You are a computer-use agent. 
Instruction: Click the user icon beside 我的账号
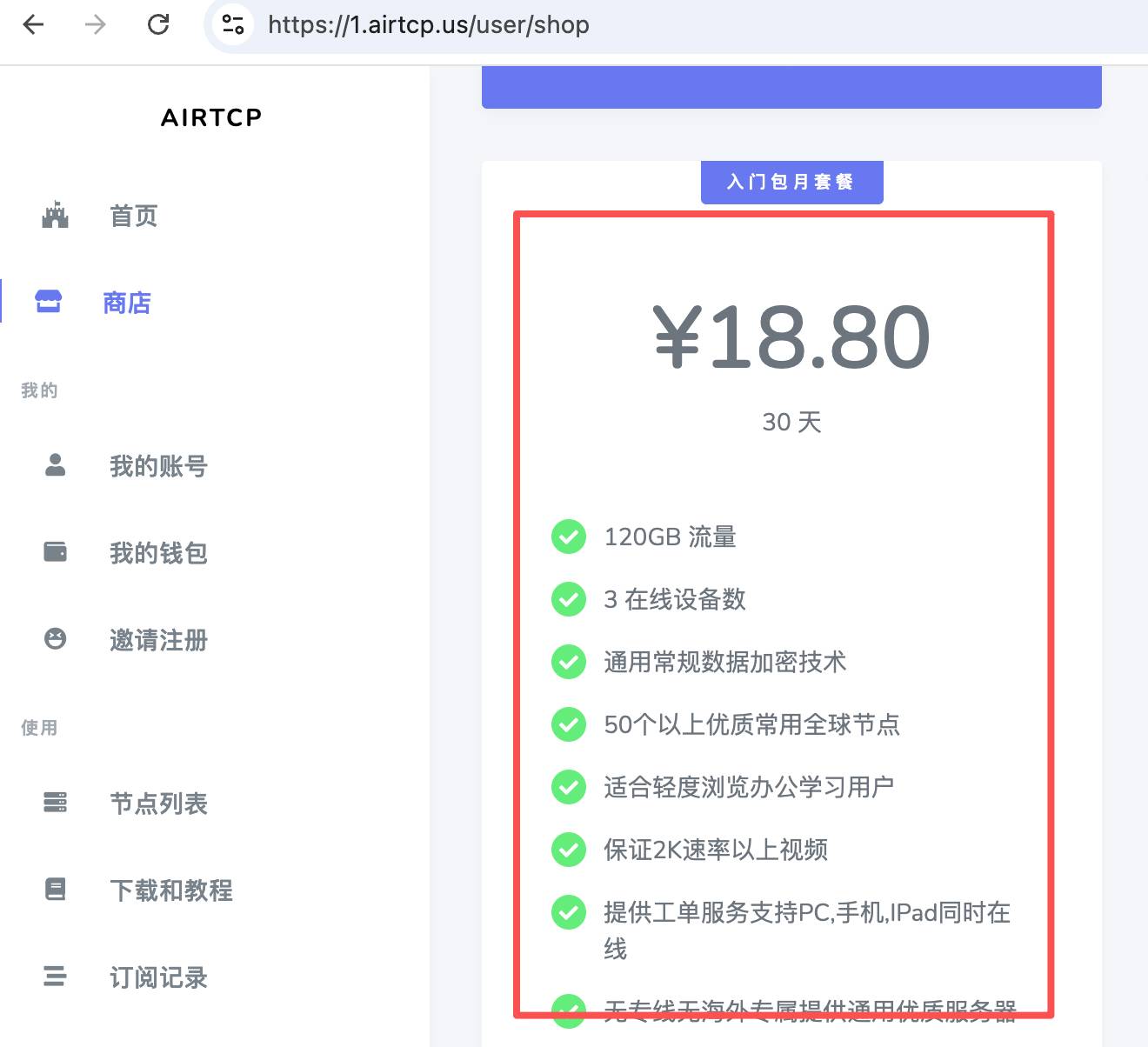coord(55,465)
